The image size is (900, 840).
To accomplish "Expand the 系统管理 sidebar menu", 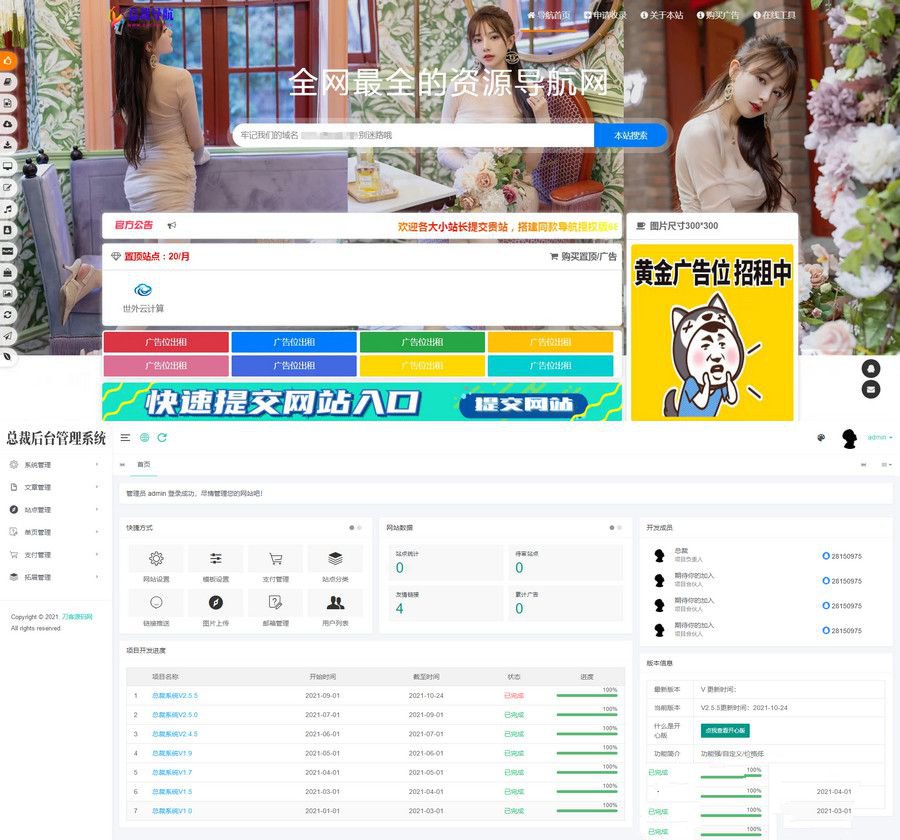I will pos(32,463).
